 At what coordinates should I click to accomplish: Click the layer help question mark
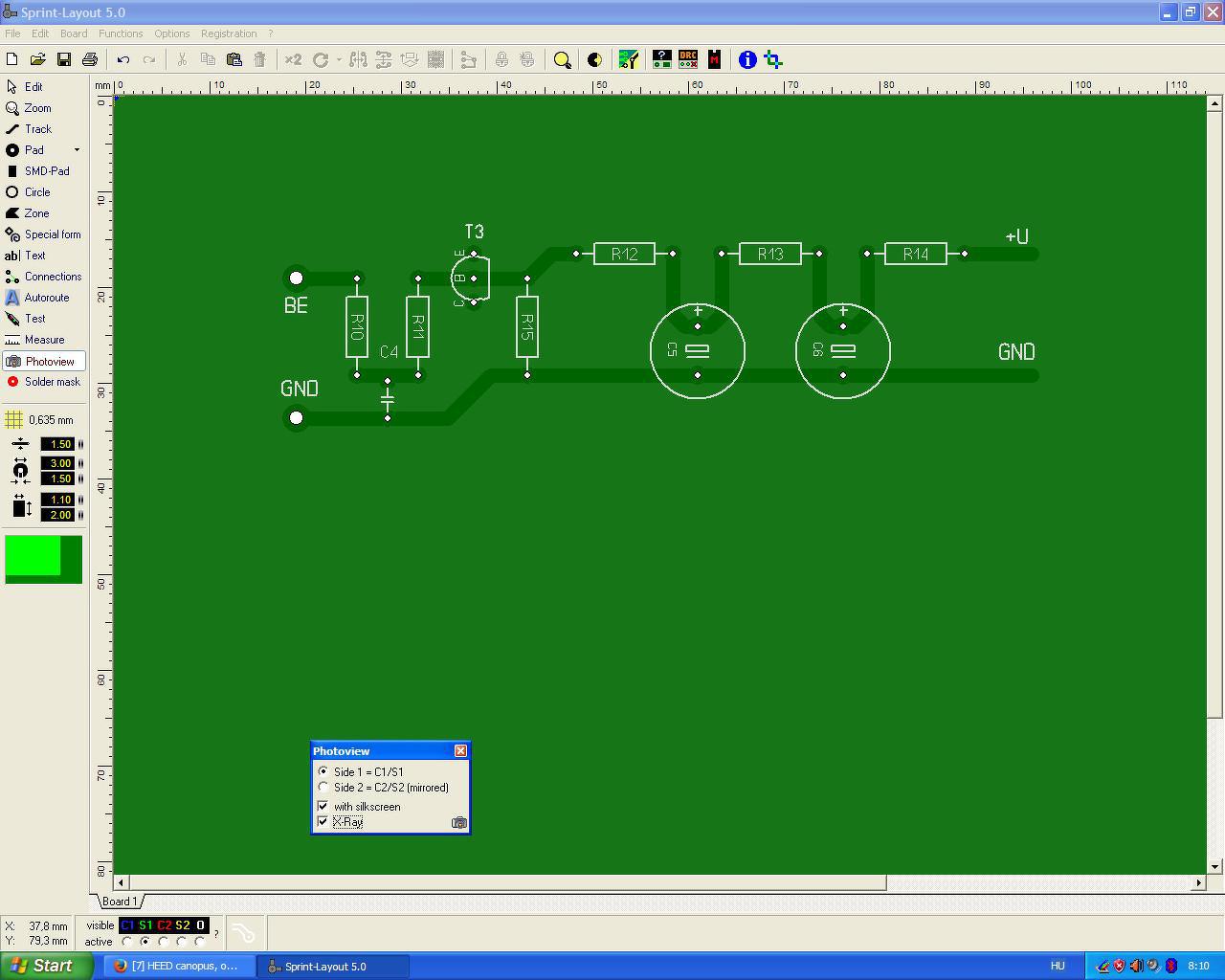coord(216,933)
